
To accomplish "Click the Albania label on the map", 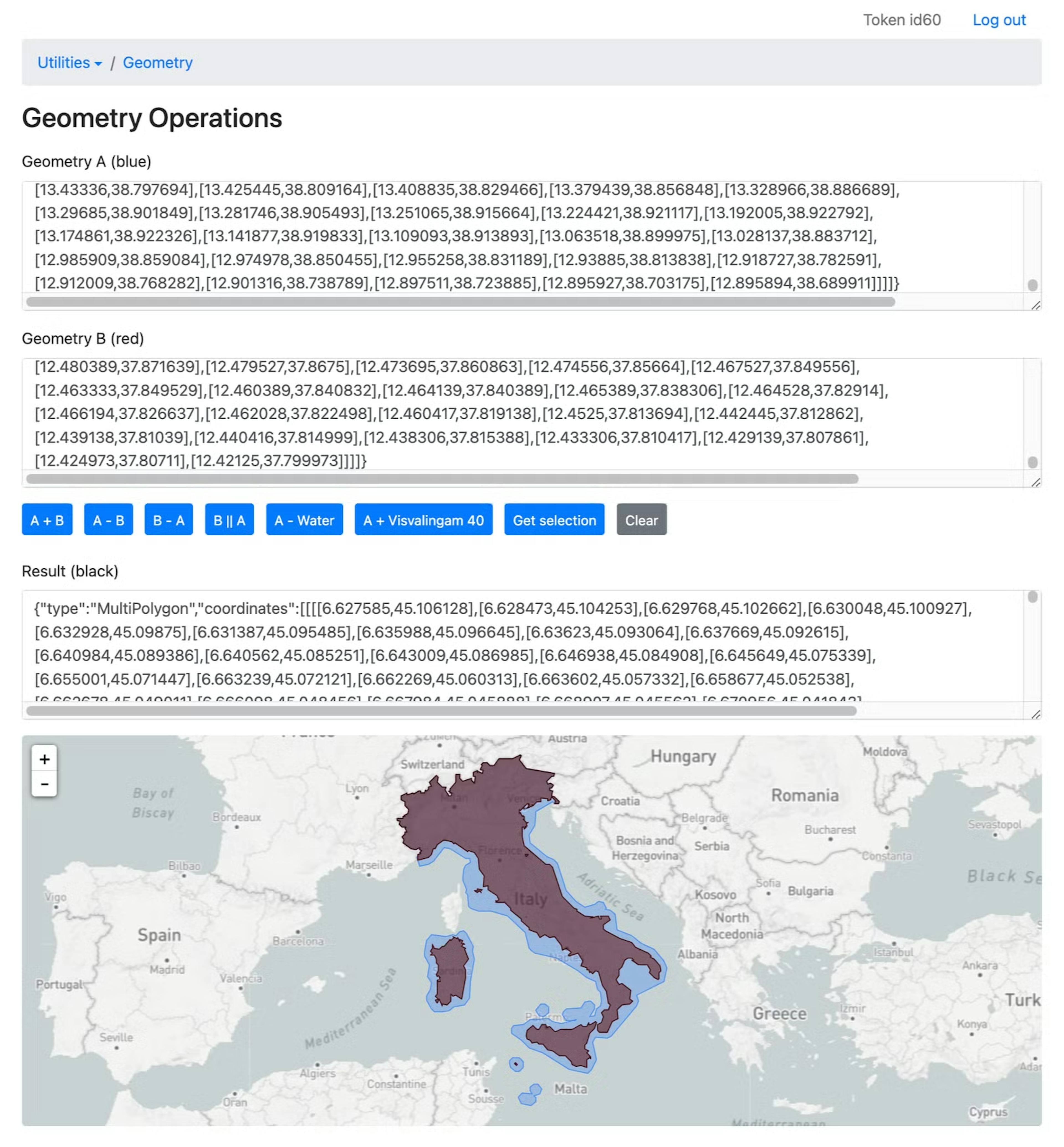I will tap(697, 954).
